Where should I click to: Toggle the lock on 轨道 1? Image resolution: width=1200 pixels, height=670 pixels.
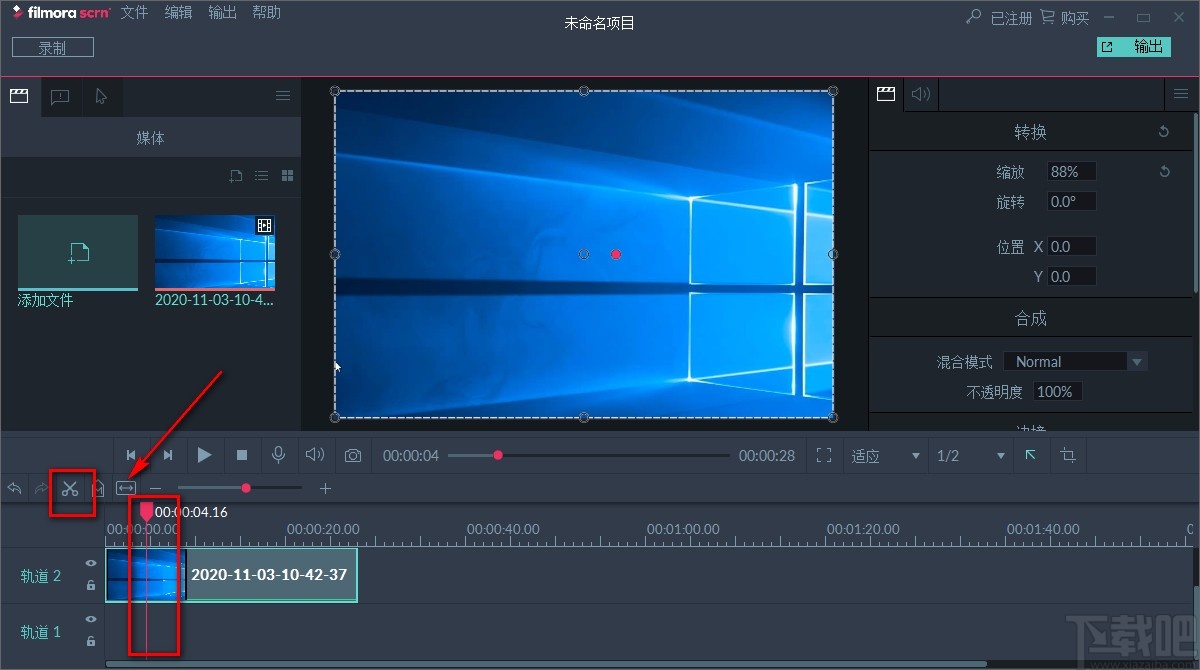coord(91,641)
